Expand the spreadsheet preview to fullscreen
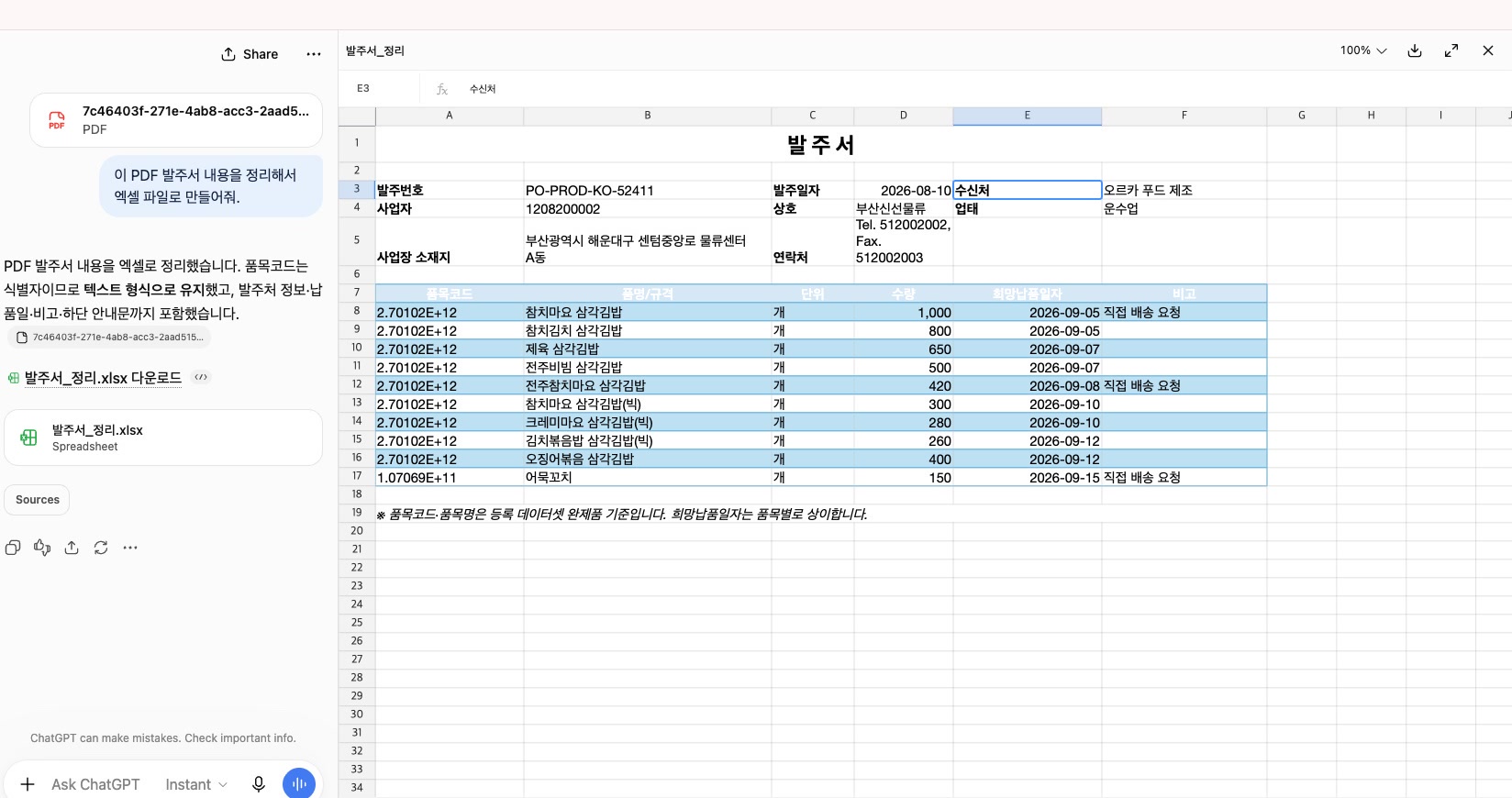 click(1451, 50)
